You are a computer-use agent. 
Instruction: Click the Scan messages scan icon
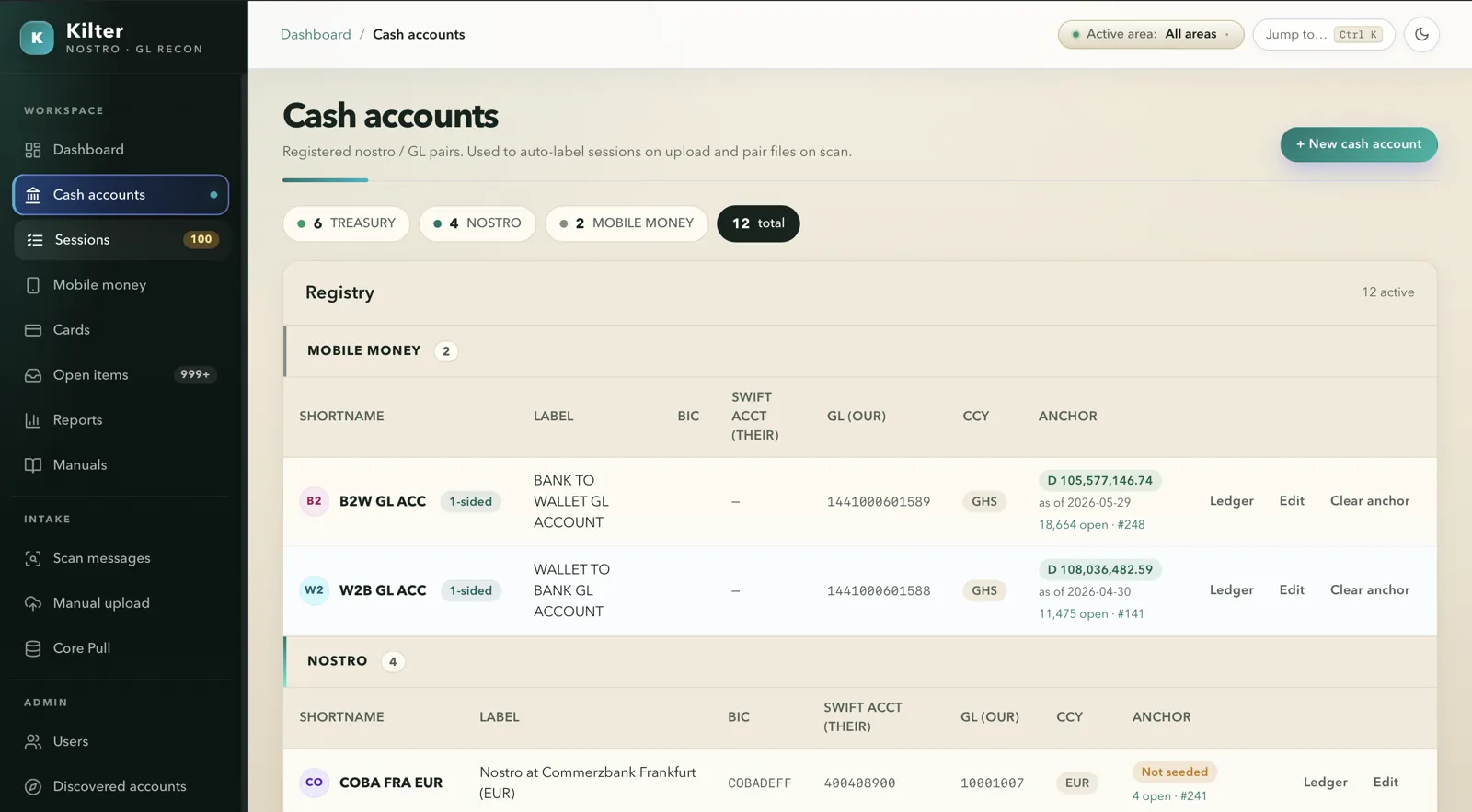[x=33, y=558]
